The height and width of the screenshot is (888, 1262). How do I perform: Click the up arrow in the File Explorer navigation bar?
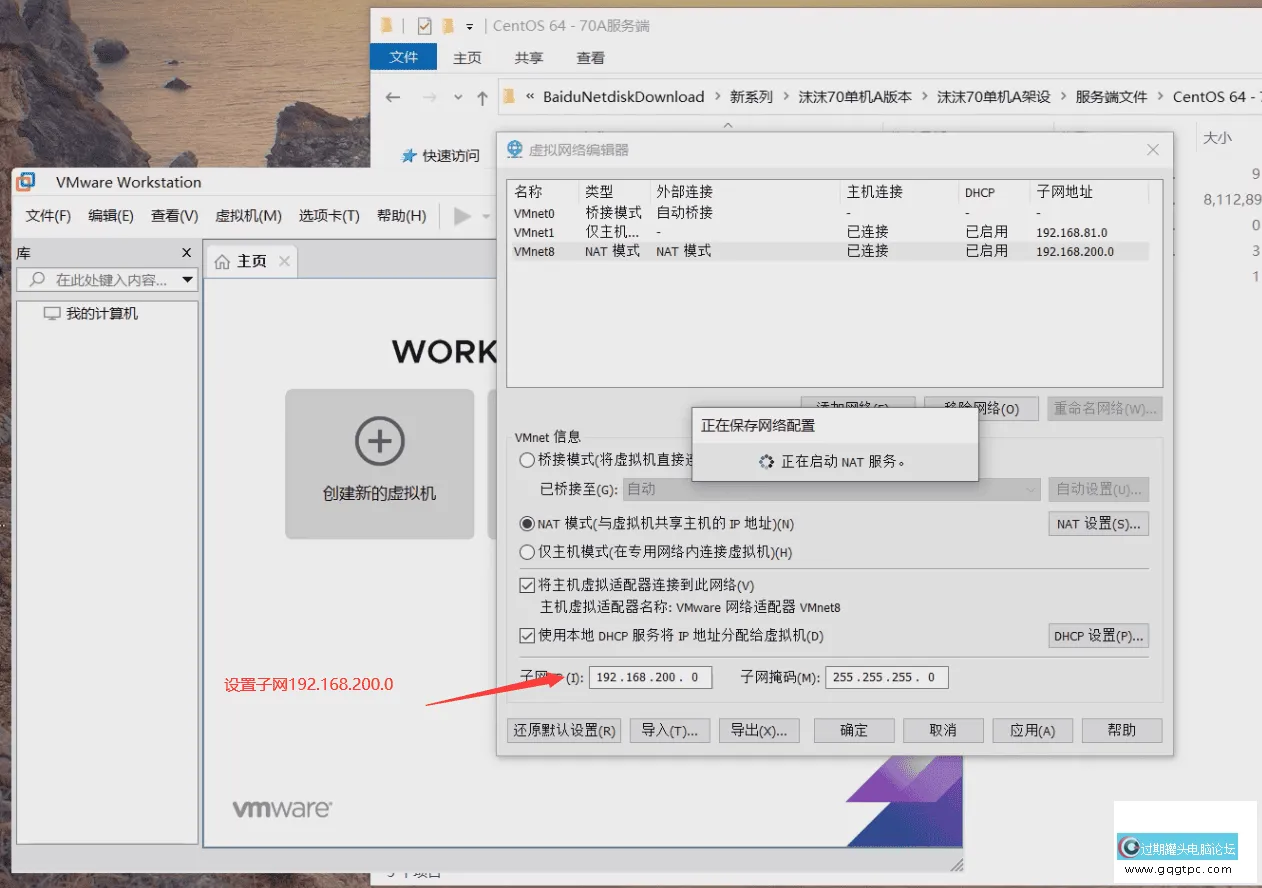pos(483,97)
